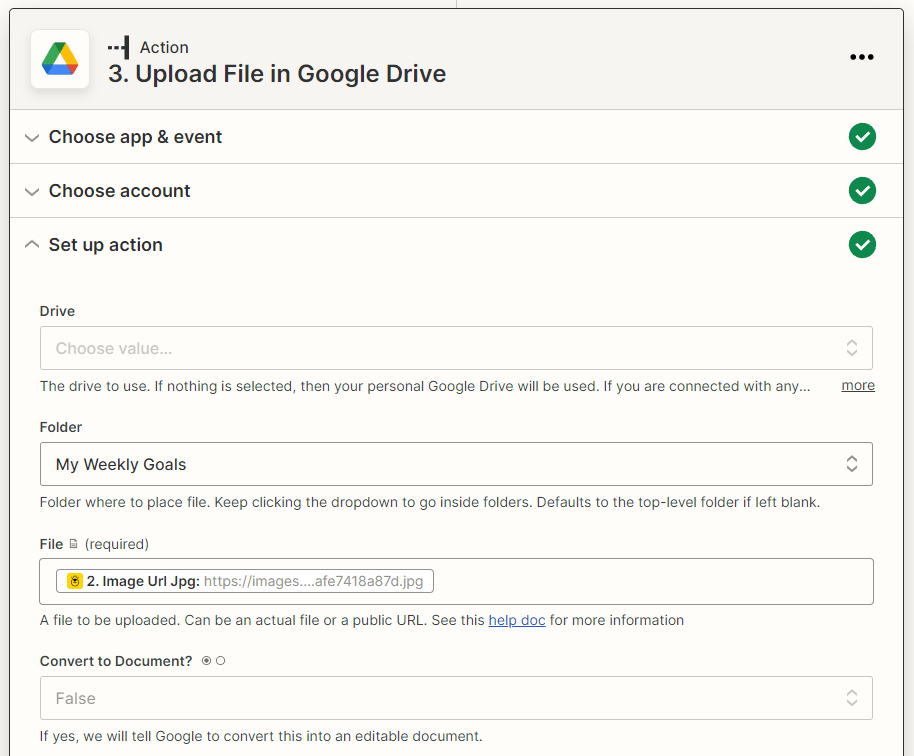Open the three-dot step options menu
Image resolution: width=914 pixels, height=756 pixels.
pyautogui.click(x=861, y=57)
